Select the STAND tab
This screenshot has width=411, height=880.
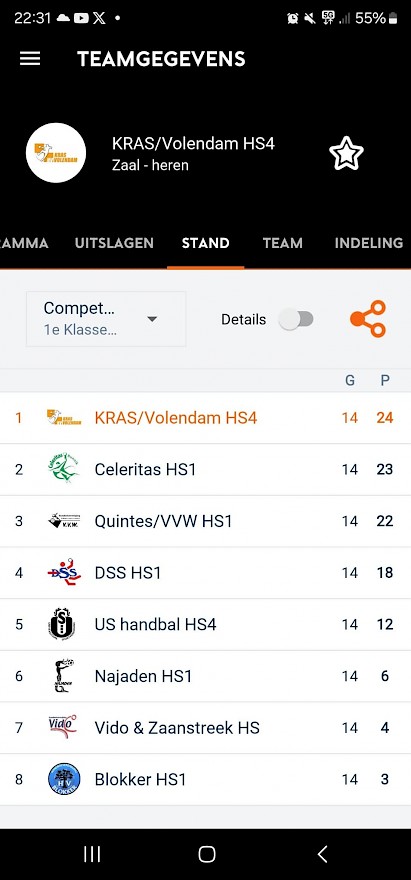click(206, 243)
